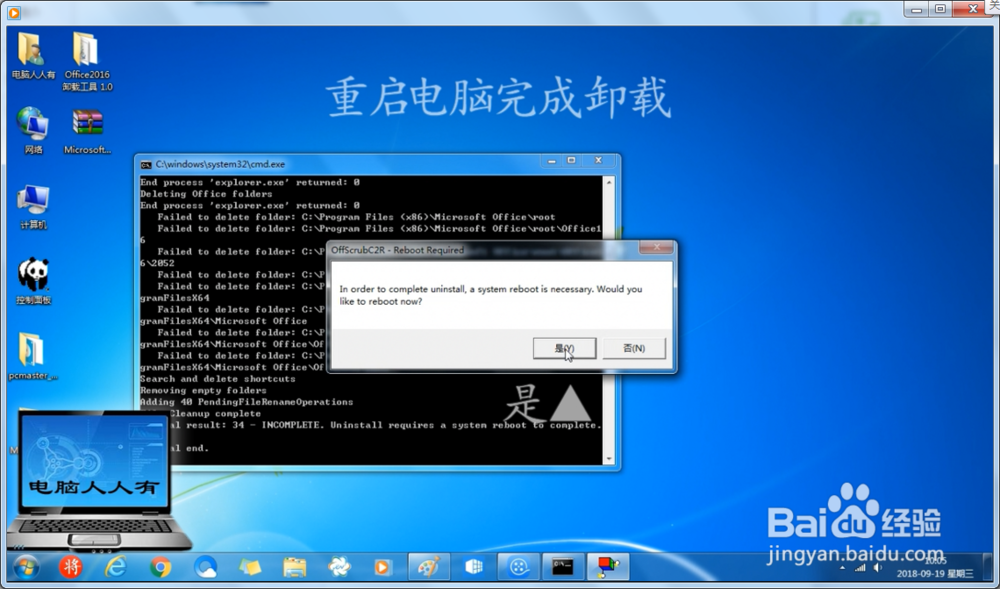Open Windows Explorer folder in taskbar
Screen dimensions: 1000x589
(x=295, y=567)
